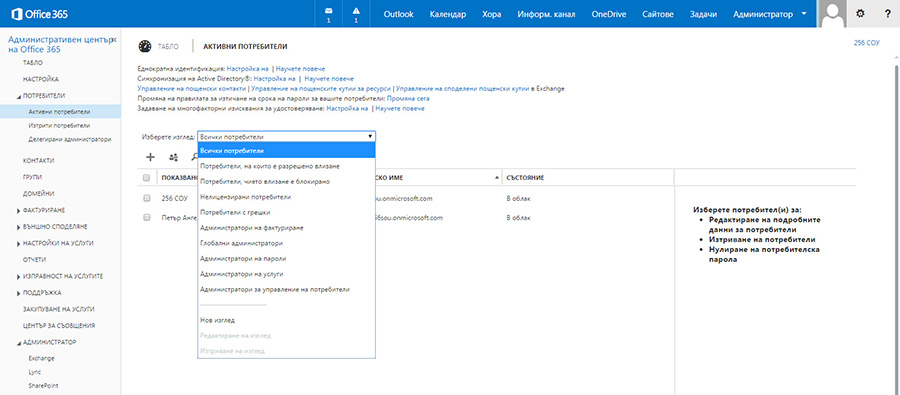900x395 pixels.
Task: Open the help question mark icon
Action: (x=887, y=14)
